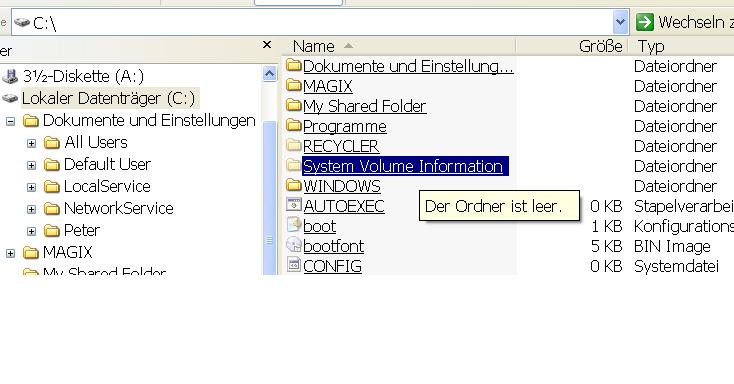The height and width of the screenshot is (384, 734).
Task: Click the Programme folder icon
Action: [x=294, y=126]
